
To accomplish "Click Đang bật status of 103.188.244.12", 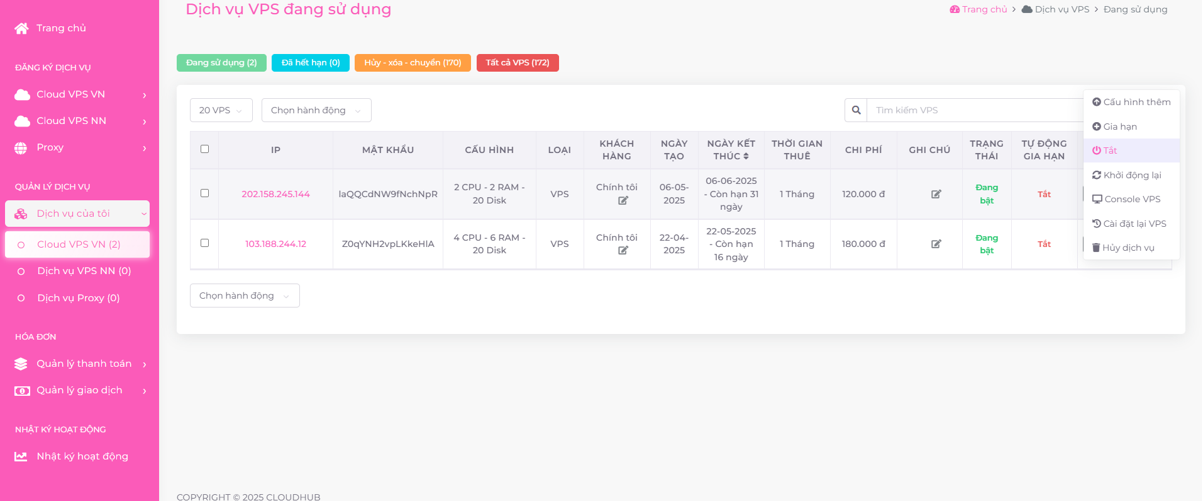I will click(x=987, y=244).
